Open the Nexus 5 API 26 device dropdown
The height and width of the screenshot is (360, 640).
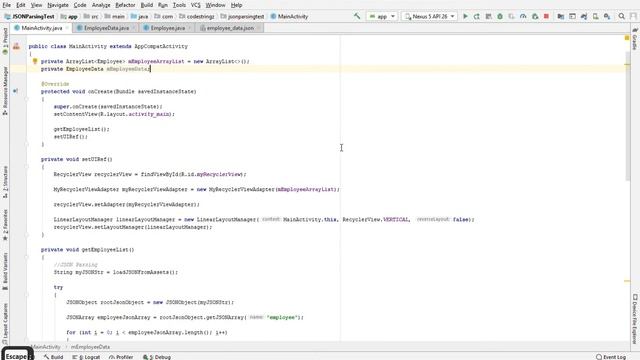click(429, 16)
